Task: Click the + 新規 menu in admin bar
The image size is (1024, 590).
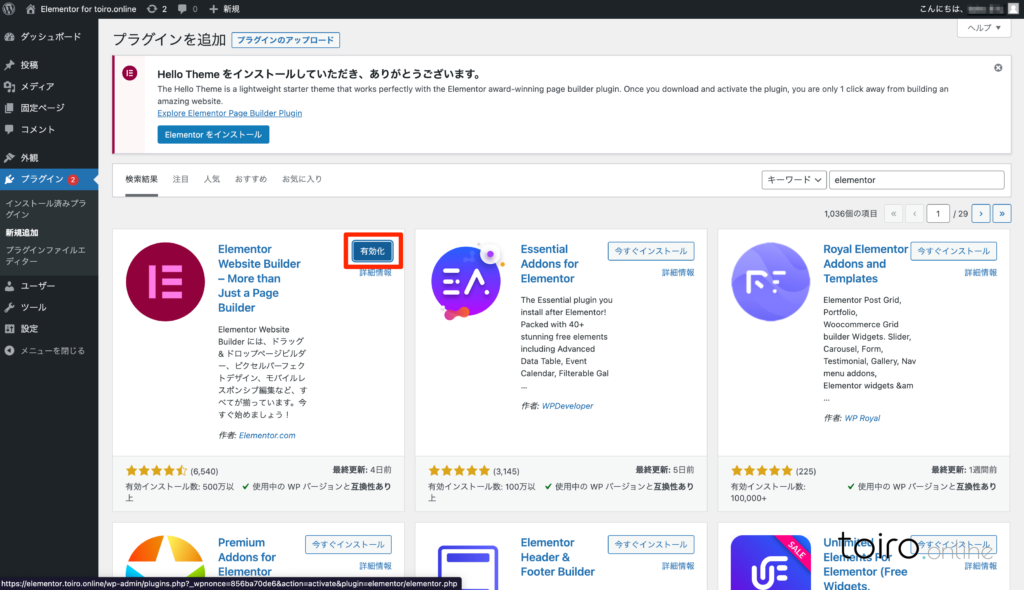Action: pyautogui.click(x=224, y=8)
